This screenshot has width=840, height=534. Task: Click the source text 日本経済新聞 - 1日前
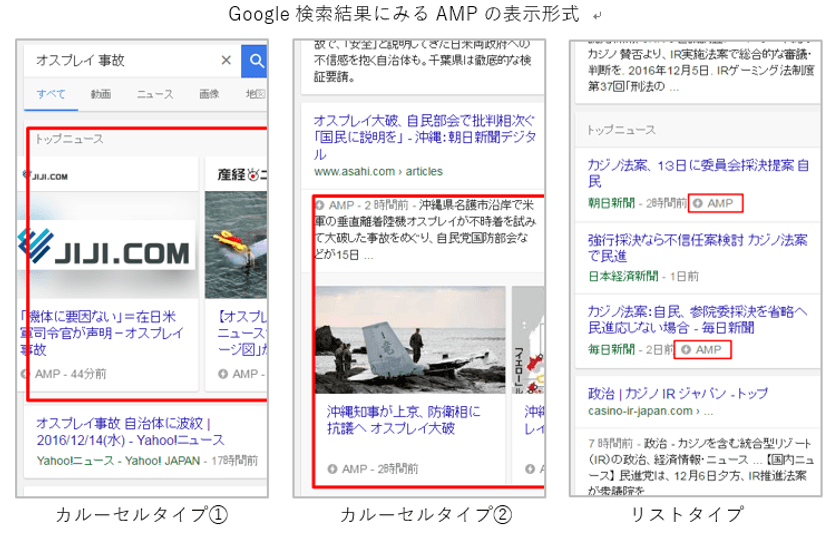pos(643,276)
